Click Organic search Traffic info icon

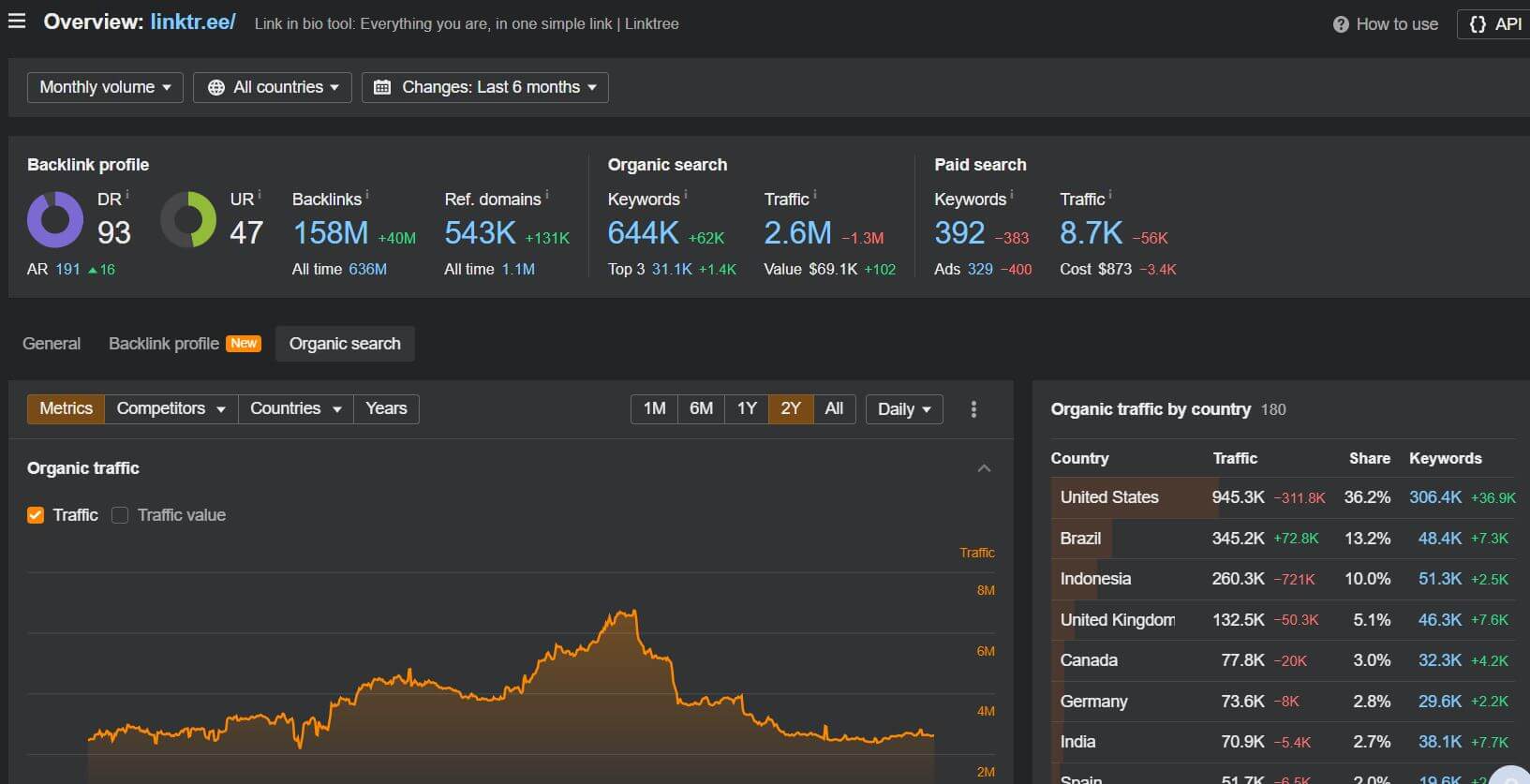click(815, 195)
